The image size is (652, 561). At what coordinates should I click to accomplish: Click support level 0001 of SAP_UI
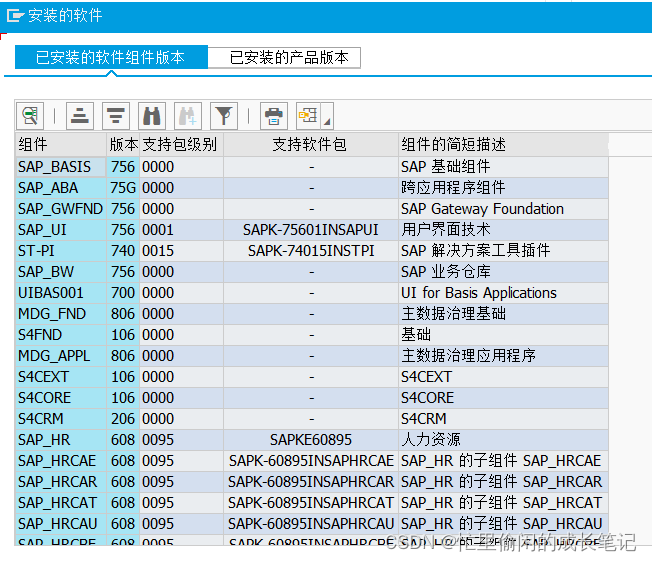pos(181,230)
